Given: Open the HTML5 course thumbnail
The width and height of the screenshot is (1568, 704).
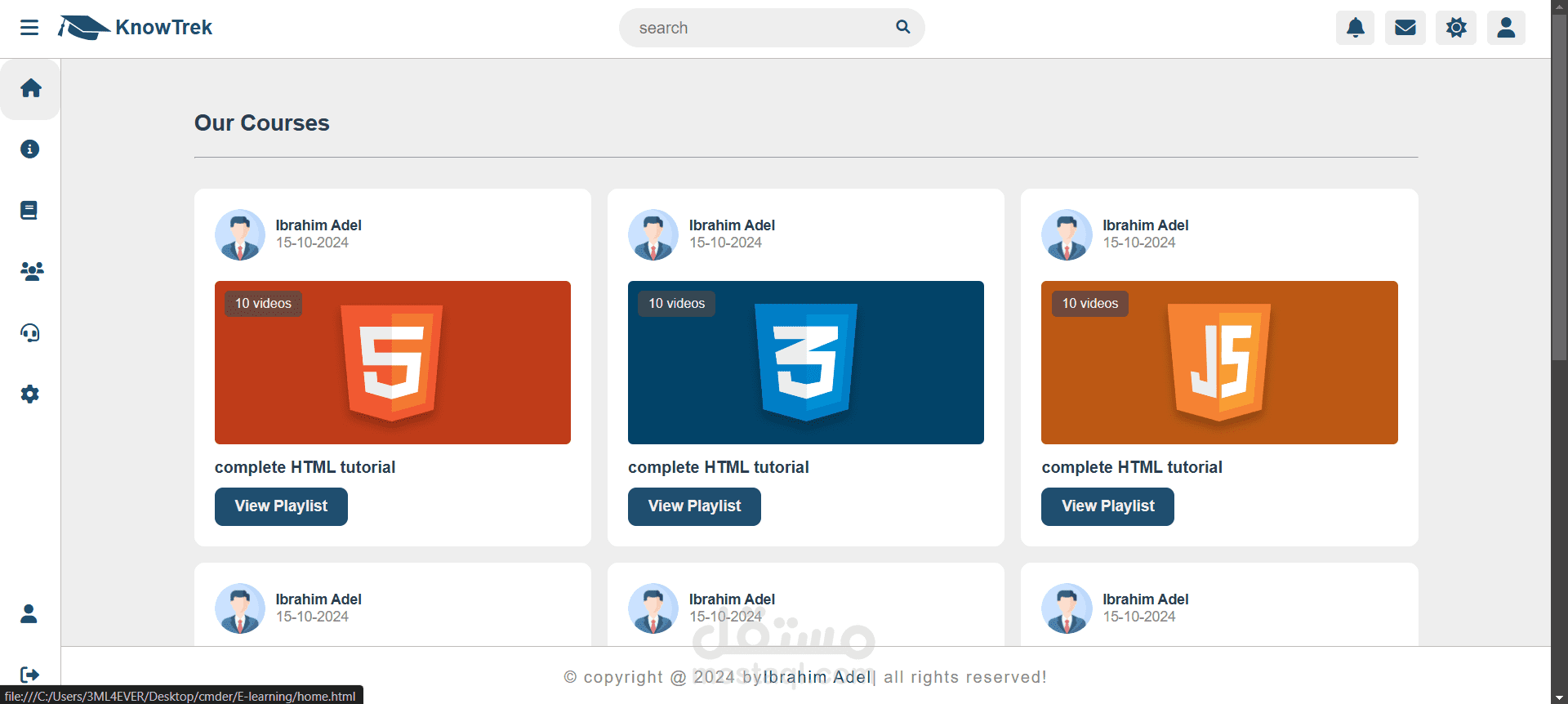Looking at the screenshot, I should click(393, 363).
